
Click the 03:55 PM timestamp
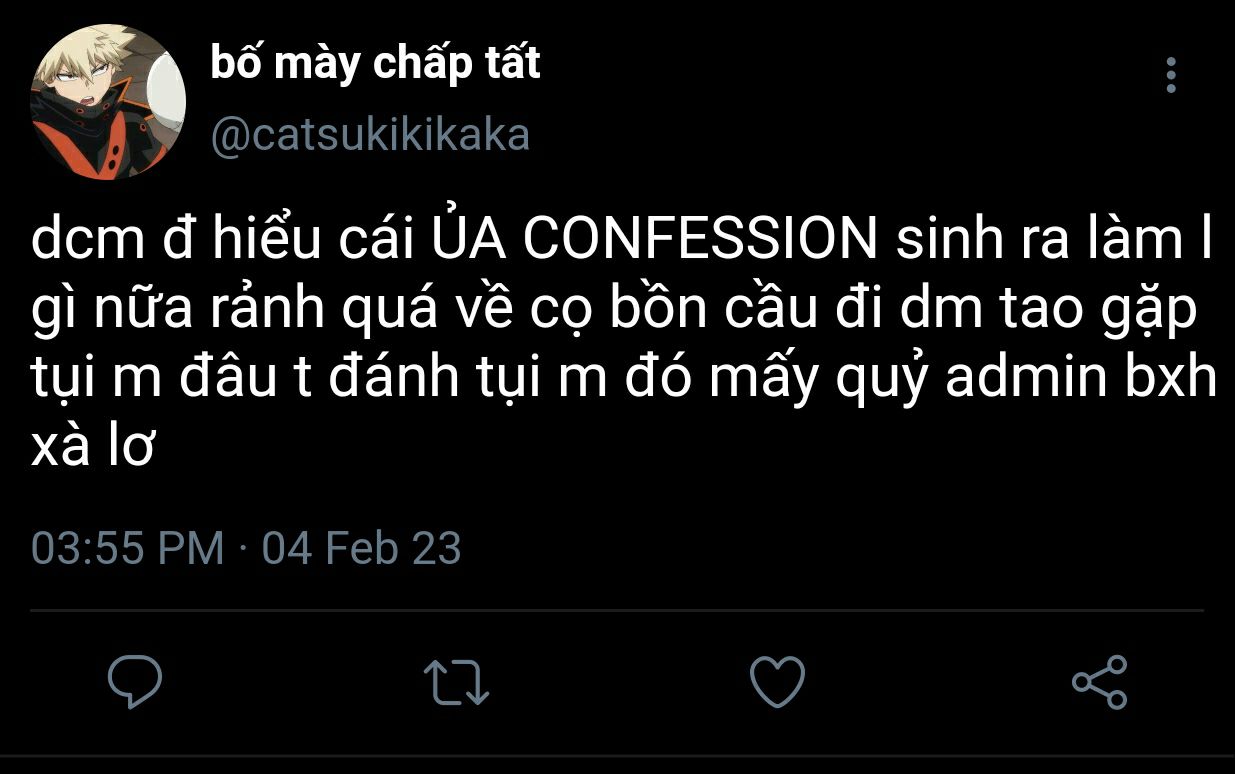pos(128,549)
